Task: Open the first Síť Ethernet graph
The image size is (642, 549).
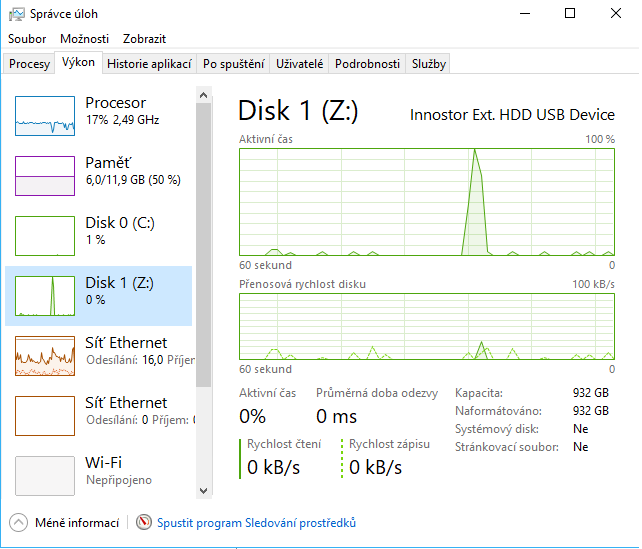Action: 45,356
